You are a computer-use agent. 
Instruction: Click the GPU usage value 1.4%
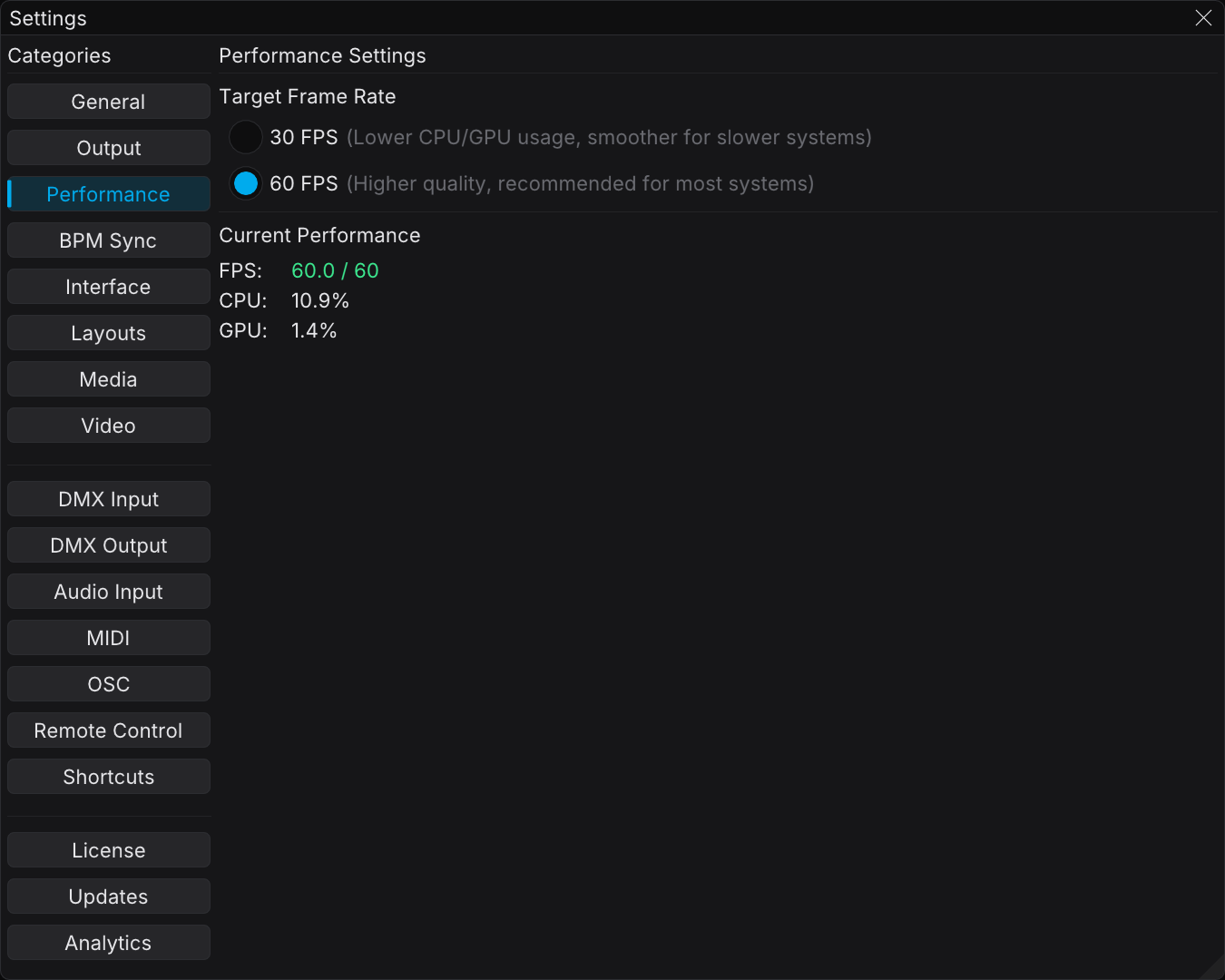pyautogui.click(x=314, y=330)
